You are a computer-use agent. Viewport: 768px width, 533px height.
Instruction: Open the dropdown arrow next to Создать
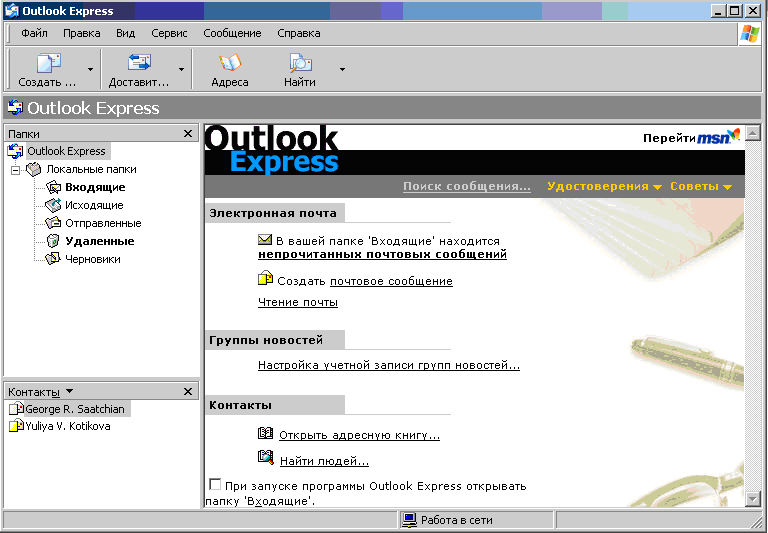pyautogui.click(x=91, y=70)
